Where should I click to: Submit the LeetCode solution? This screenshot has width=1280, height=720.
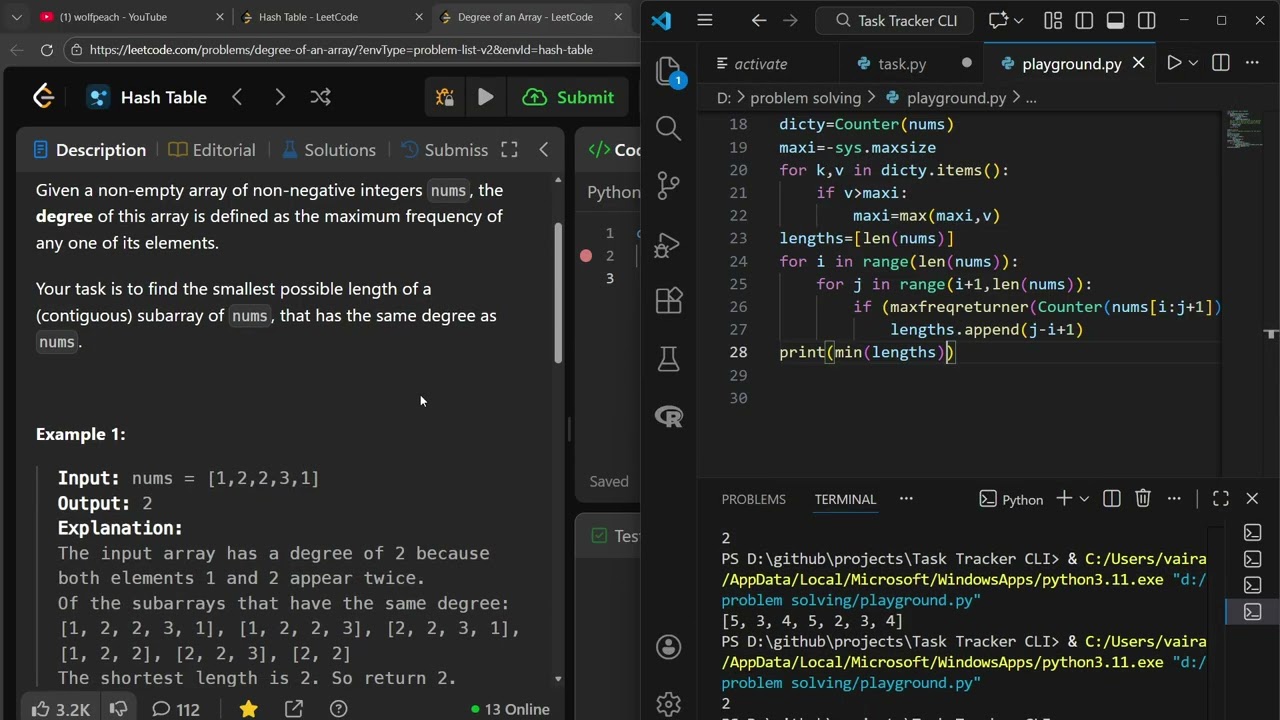pos(568,97)
